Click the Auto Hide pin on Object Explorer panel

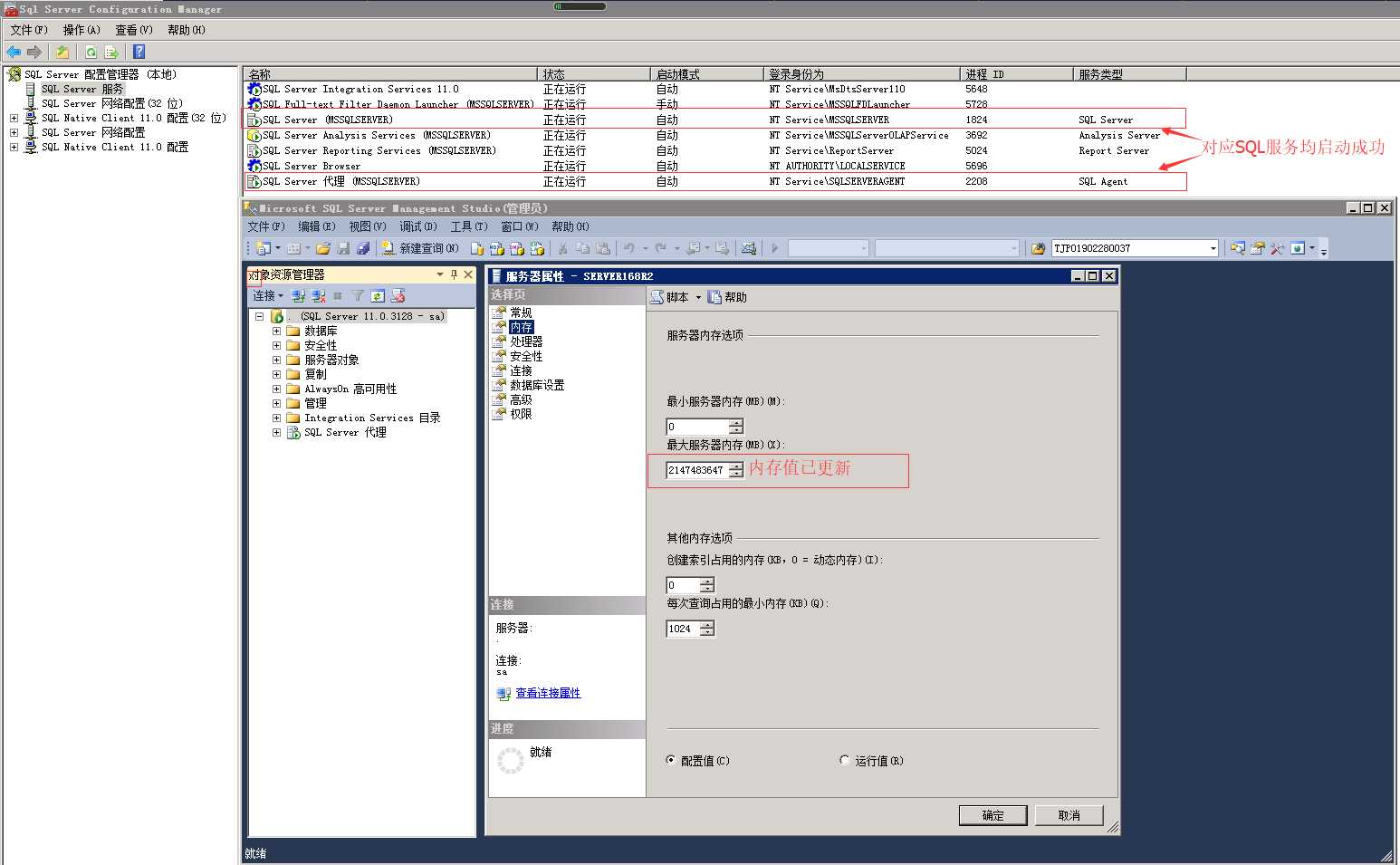454,274
